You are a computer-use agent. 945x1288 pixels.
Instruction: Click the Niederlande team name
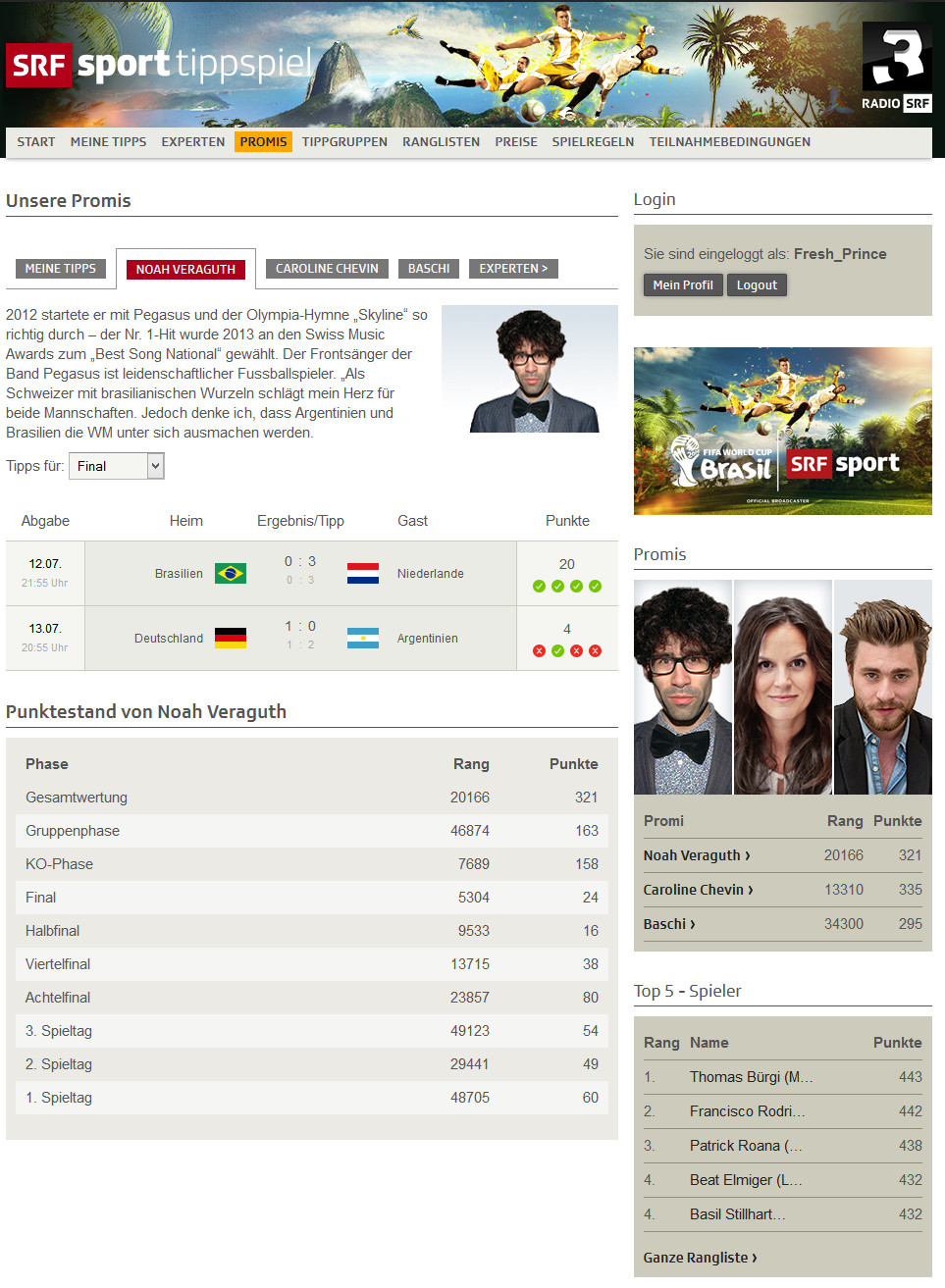coord(431,574)
